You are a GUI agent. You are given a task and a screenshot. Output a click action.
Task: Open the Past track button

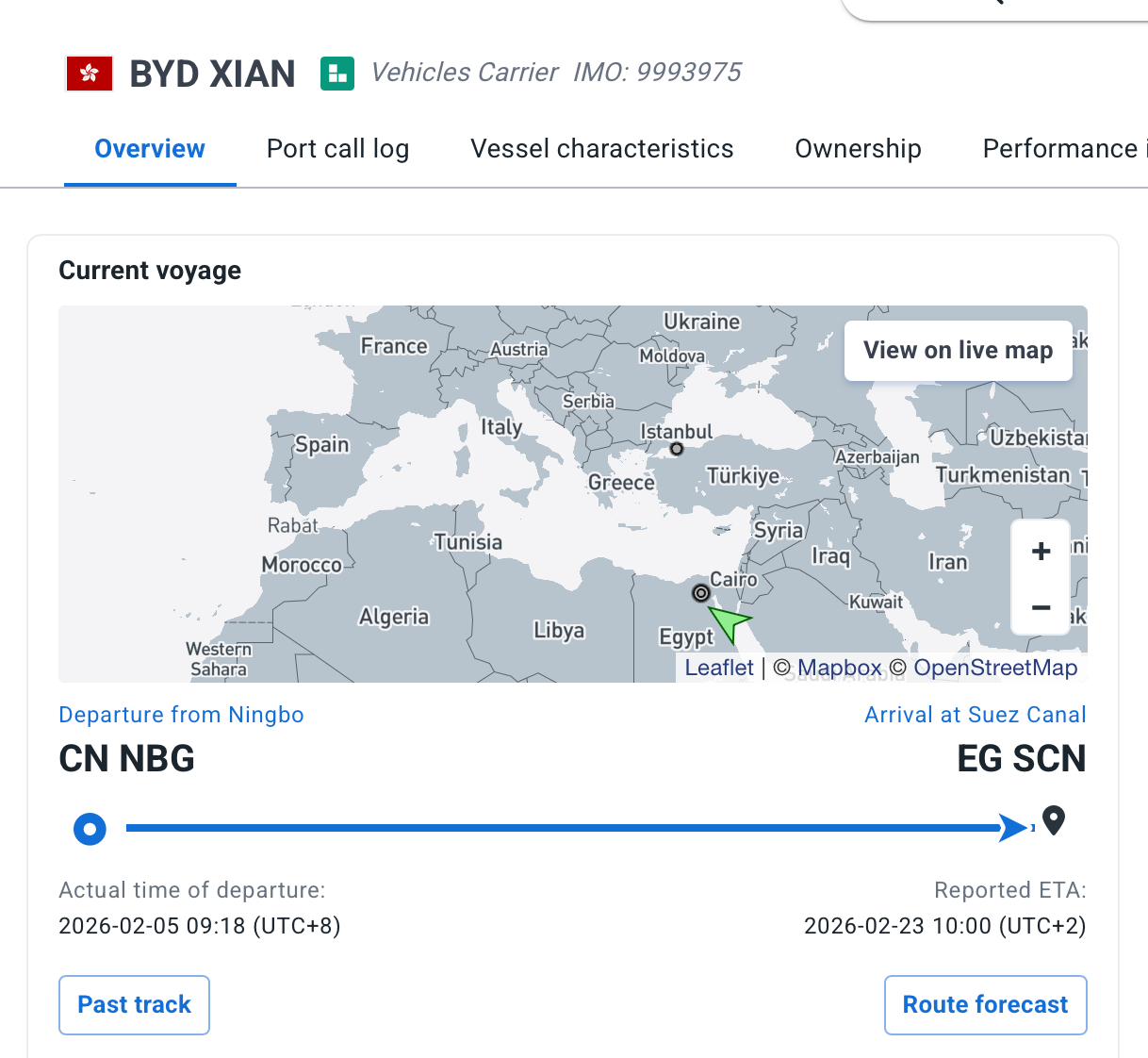pos(134,1005)
